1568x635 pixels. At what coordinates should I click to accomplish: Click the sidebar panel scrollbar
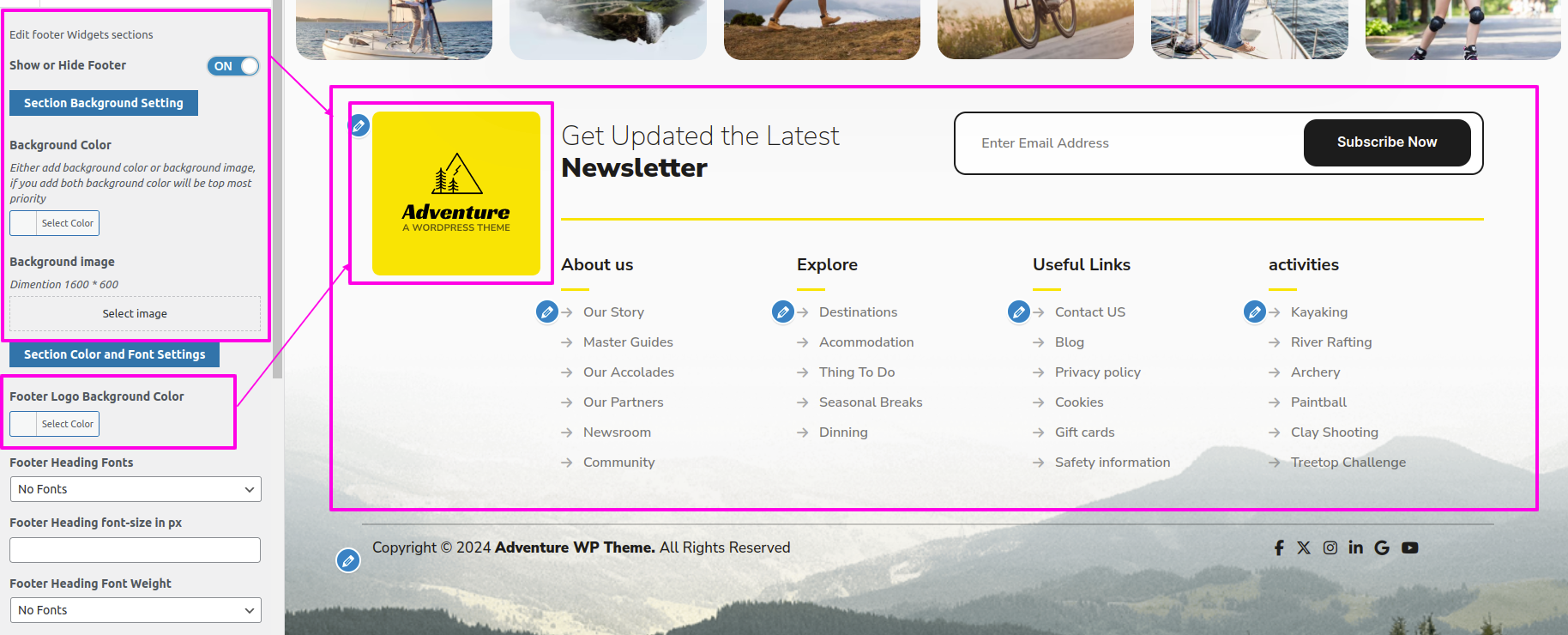pyautogui.click(x=277, y=189)
